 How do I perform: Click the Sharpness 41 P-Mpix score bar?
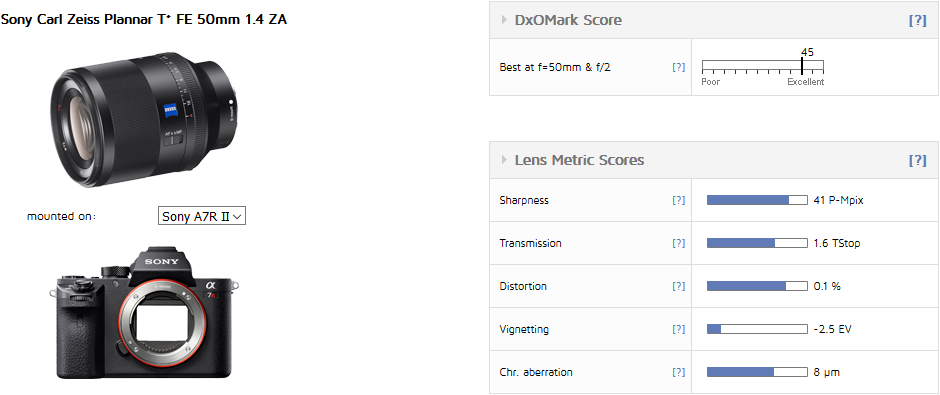pos(757,200)
